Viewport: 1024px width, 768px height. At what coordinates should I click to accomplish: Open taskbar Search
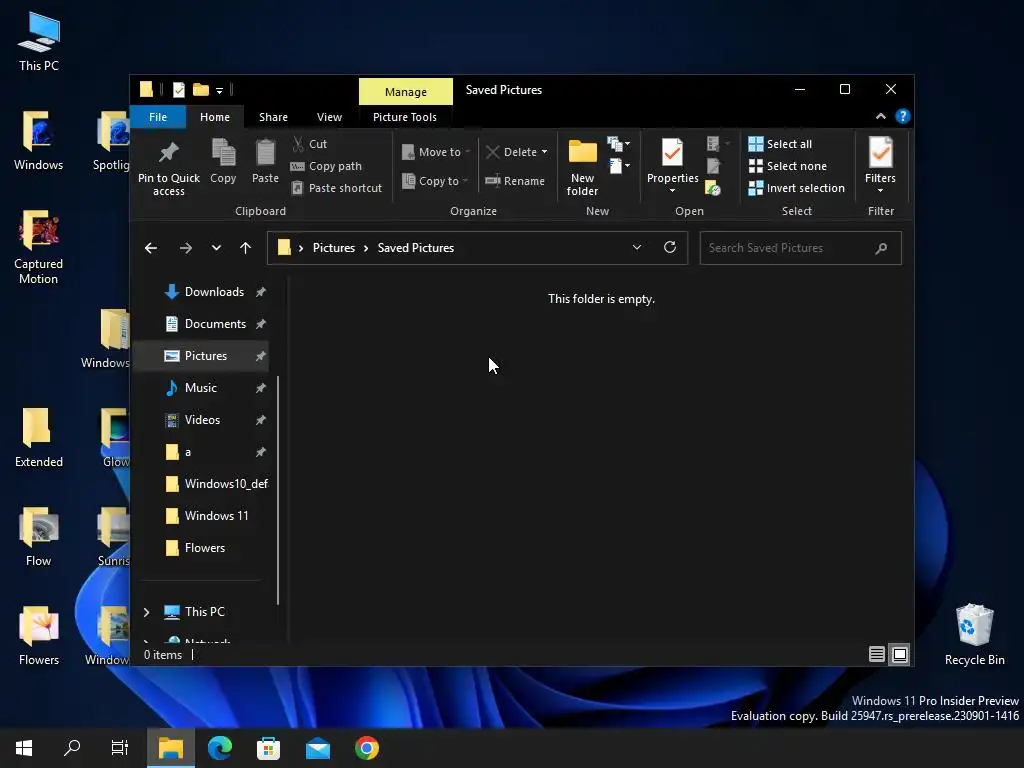point(72,748)
